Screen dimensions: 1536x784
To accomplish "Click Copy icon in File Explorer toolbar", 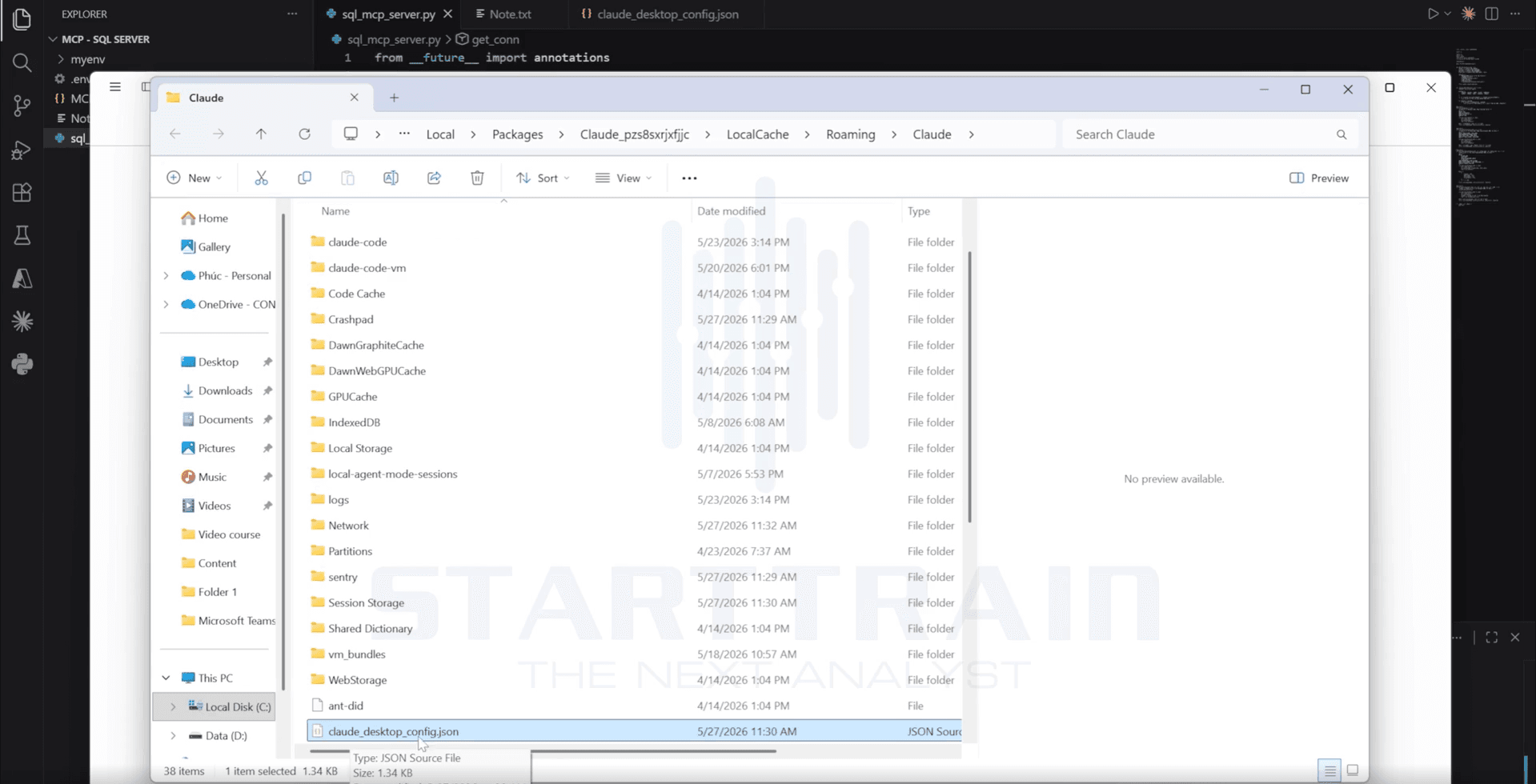I will [304, 178].
